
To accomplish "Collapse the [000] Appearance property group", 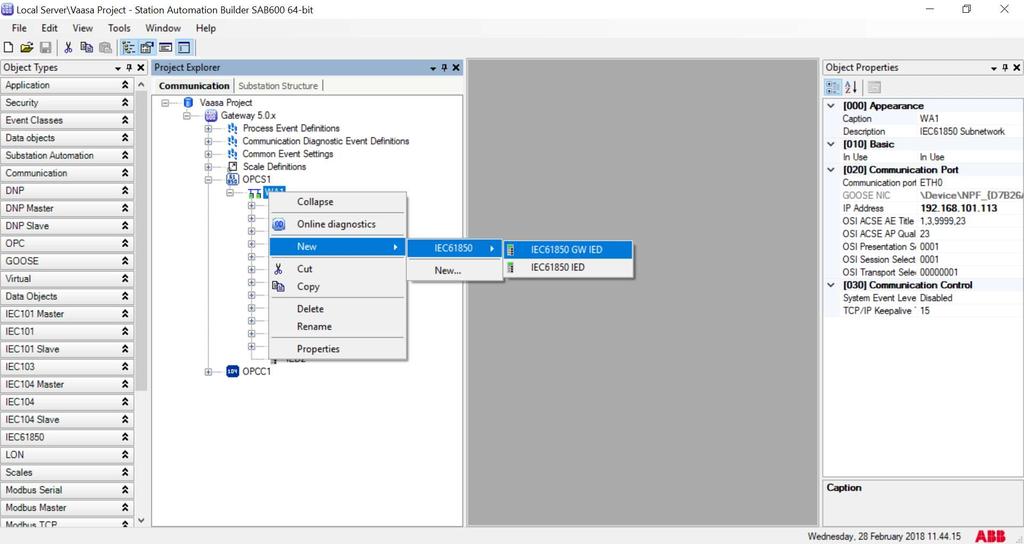I will [x=831, y=106].
